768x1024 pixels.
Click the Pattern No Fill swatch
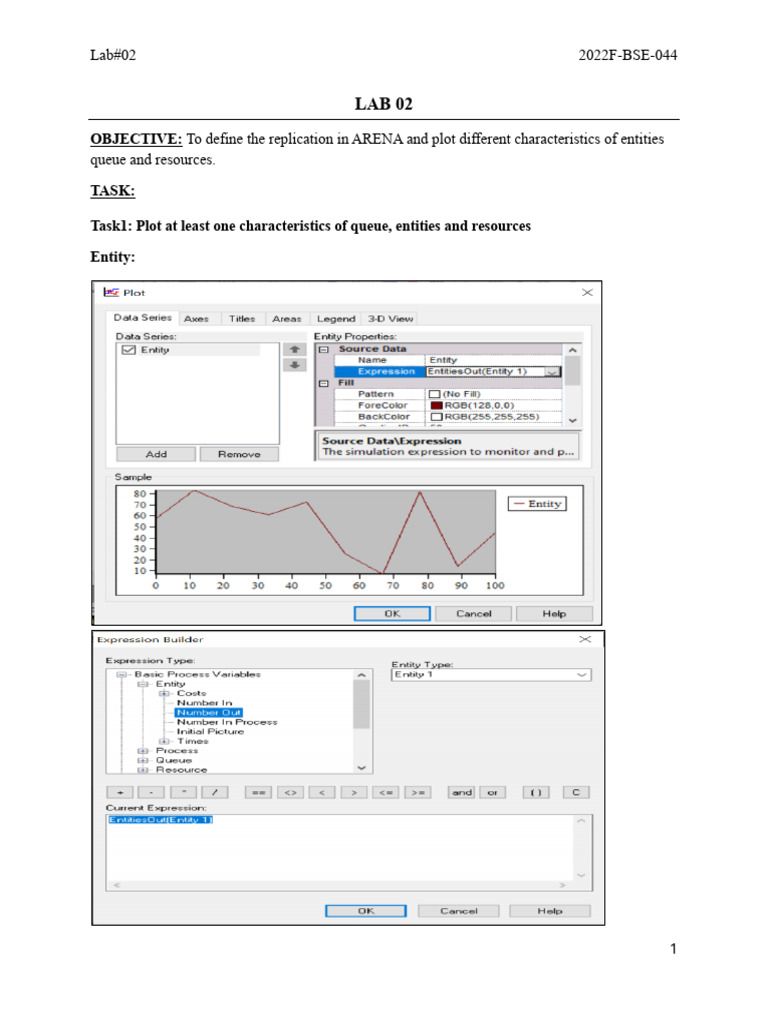point(434,394)
